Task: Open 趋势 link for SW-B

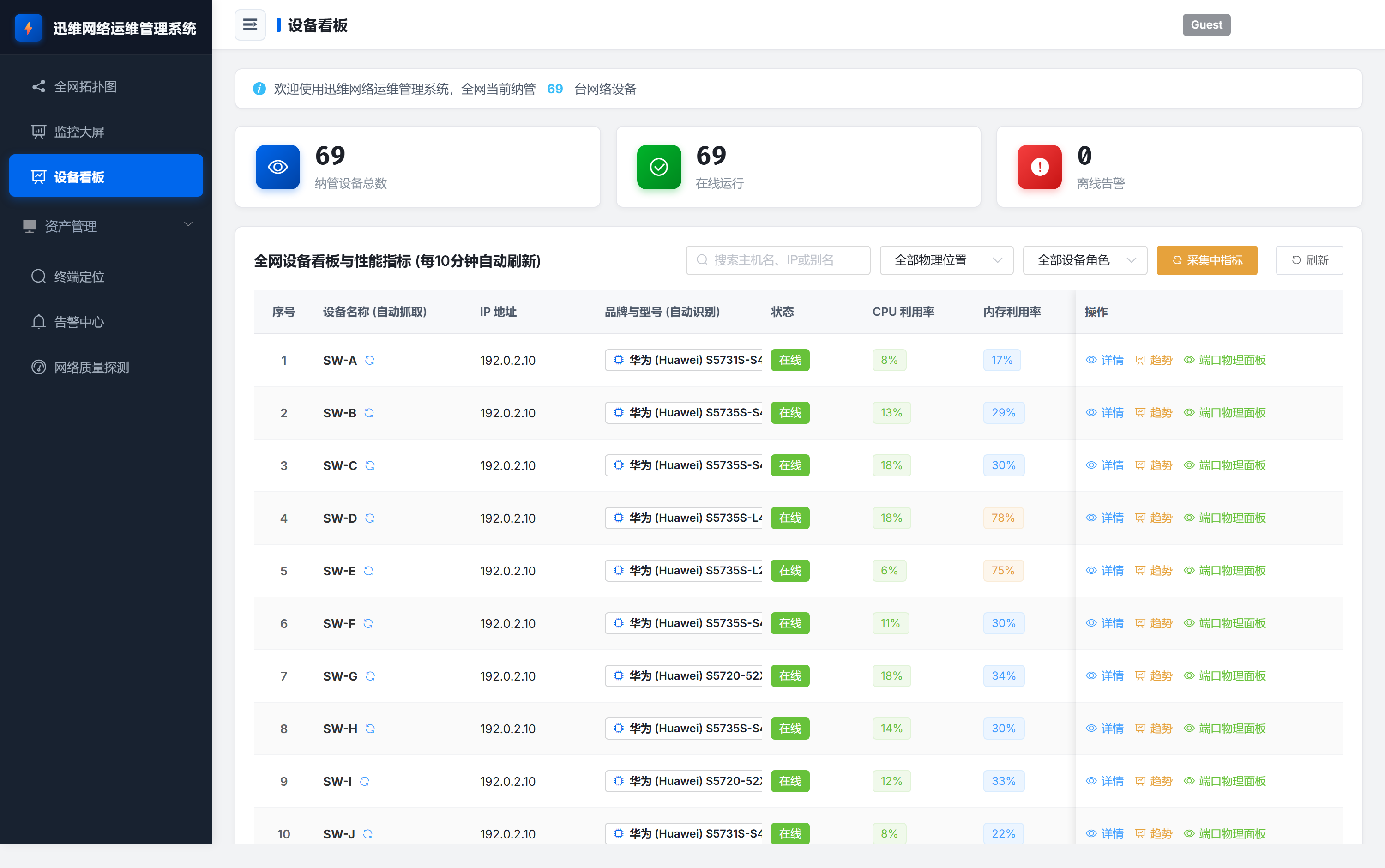Action: 1154,413
